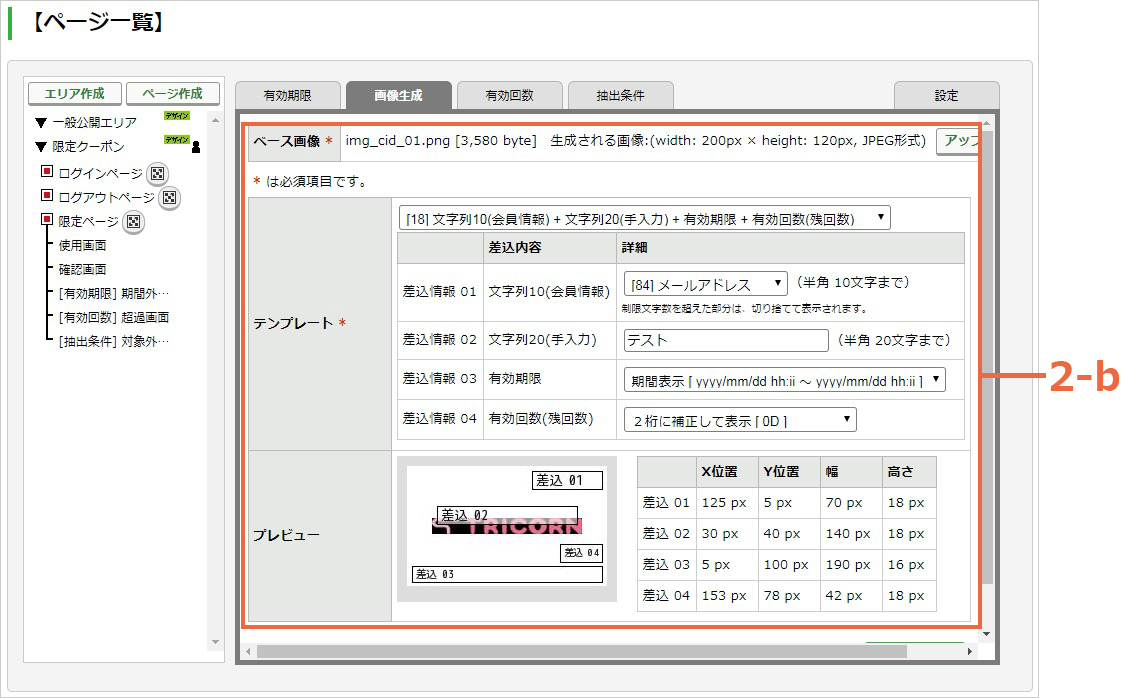Screen dimensions: 1123x698
Task: Switch to the 有効期限 tab
Action: click(x=287, y=95)
